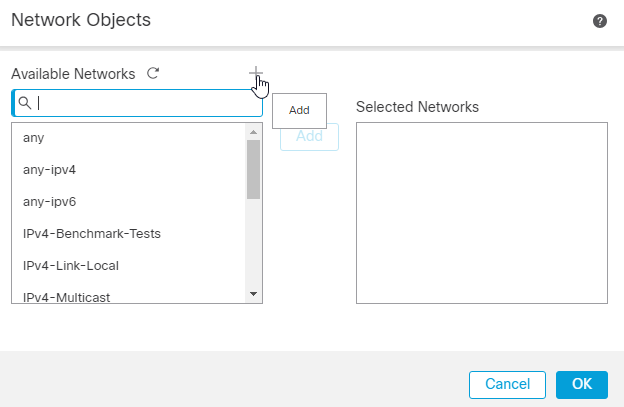624x407 pixels.
Task: Click the plus icon to add network
Action: click(x=255, y=73)
